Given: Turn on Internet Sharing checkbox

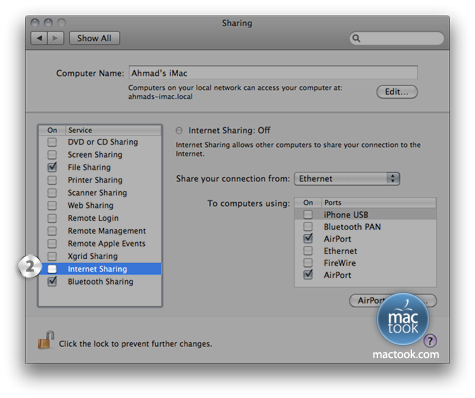Looking at the screenshot, I should click(52, 269).
